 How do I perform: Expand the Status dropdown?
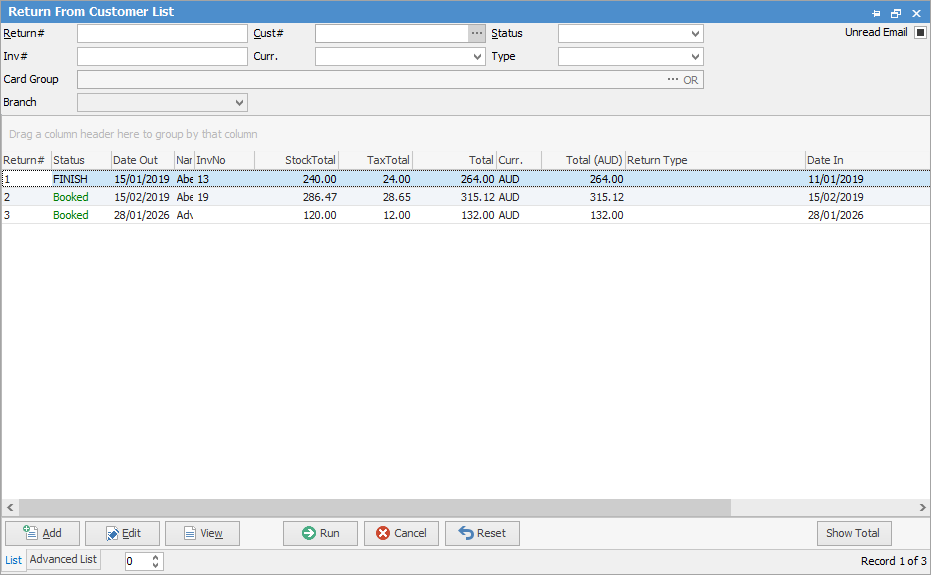pos(695,34)
